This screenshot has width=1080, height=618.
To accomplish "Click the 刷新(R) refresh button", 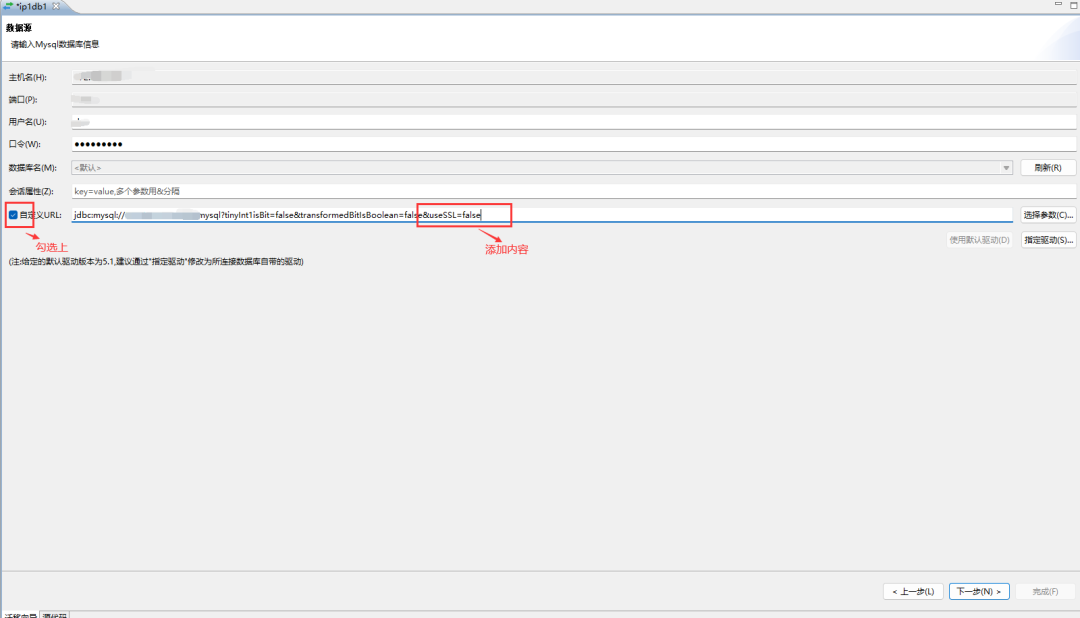I will tap(1048, 167).
